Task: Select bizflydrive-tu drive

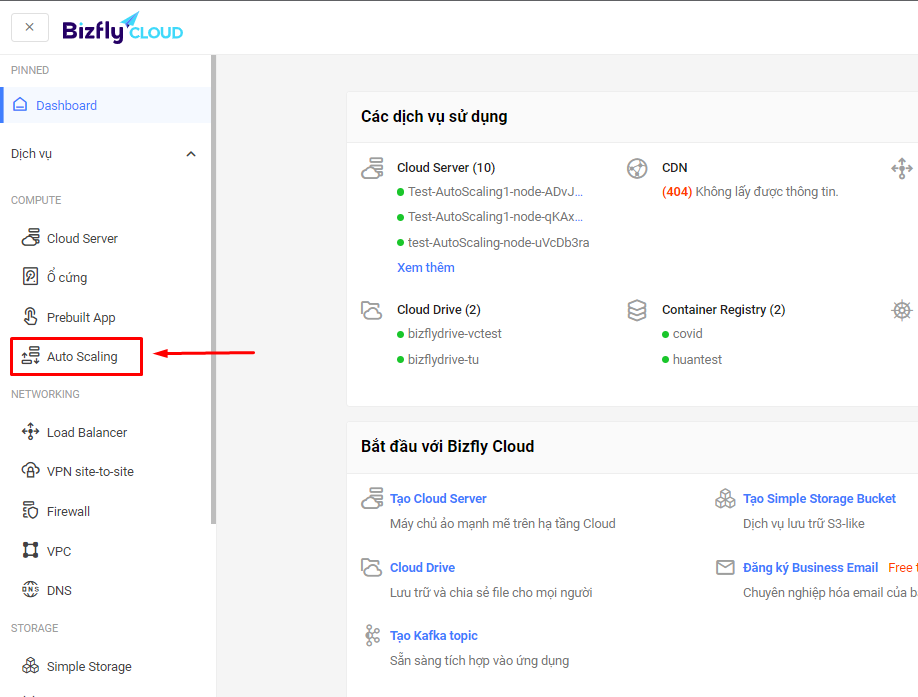Action: pos(443,360)
